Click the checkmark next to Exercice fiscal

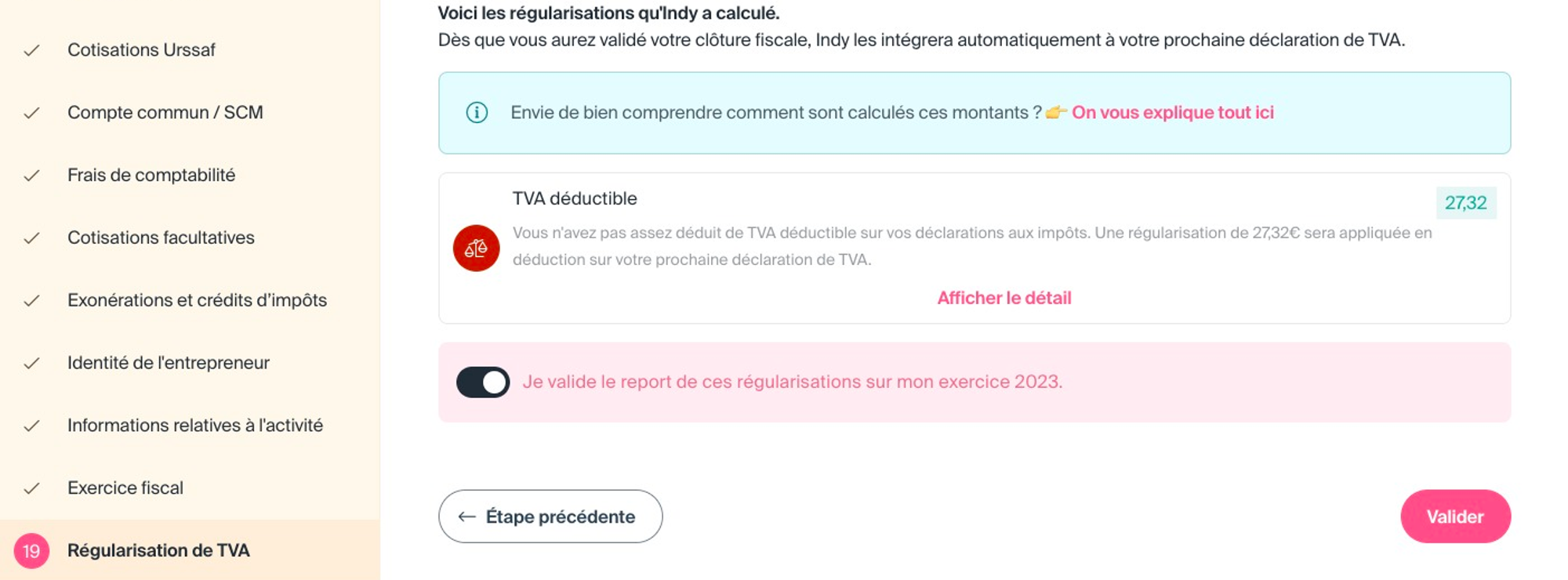click(x=31, y=488)
